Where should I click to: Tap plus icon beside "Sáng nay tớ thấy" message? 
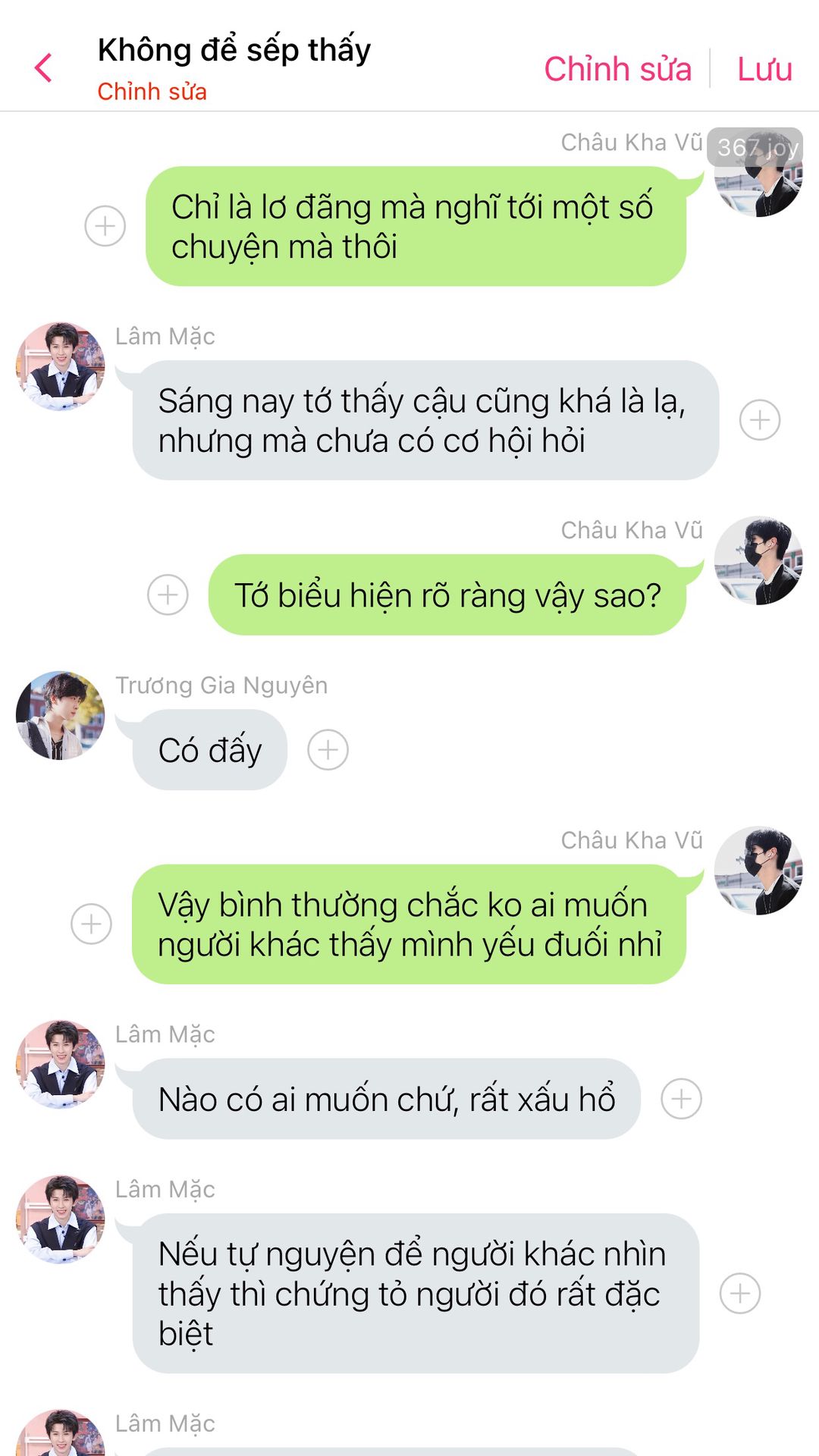[760, 420]
